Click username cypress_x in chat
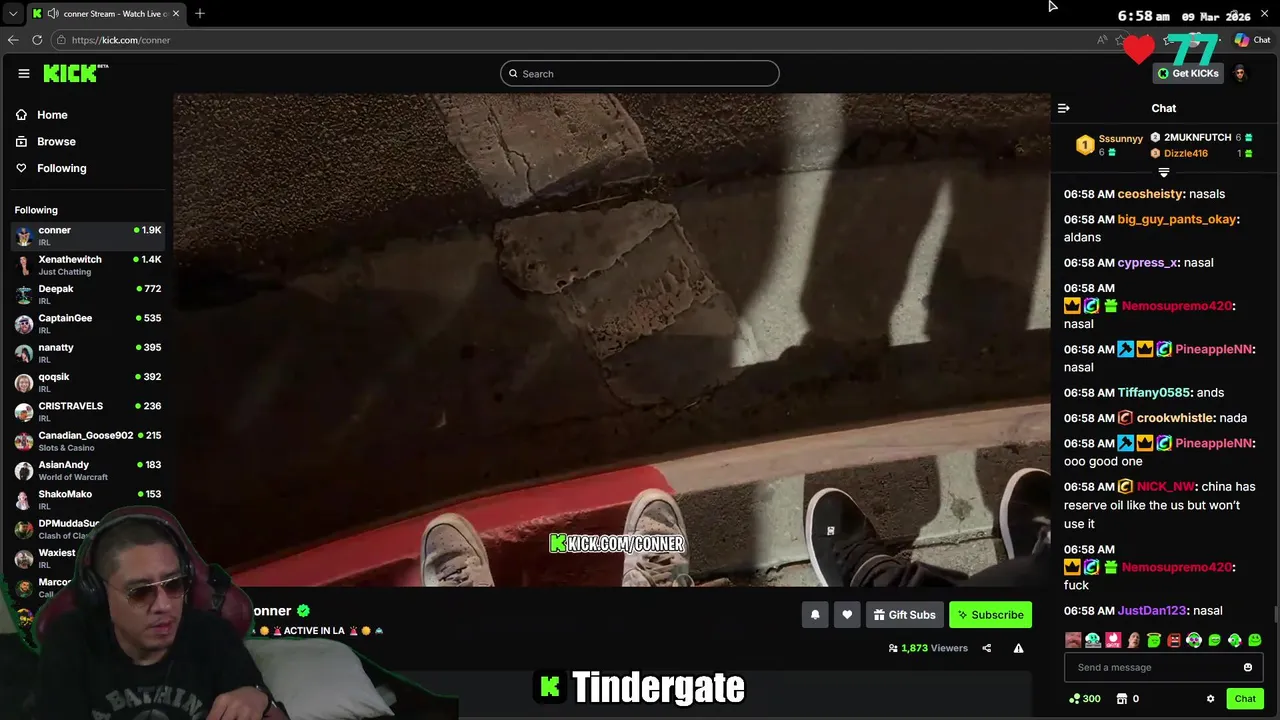The width and height of the screenshot is (1280, 720). click(1147, 263)
